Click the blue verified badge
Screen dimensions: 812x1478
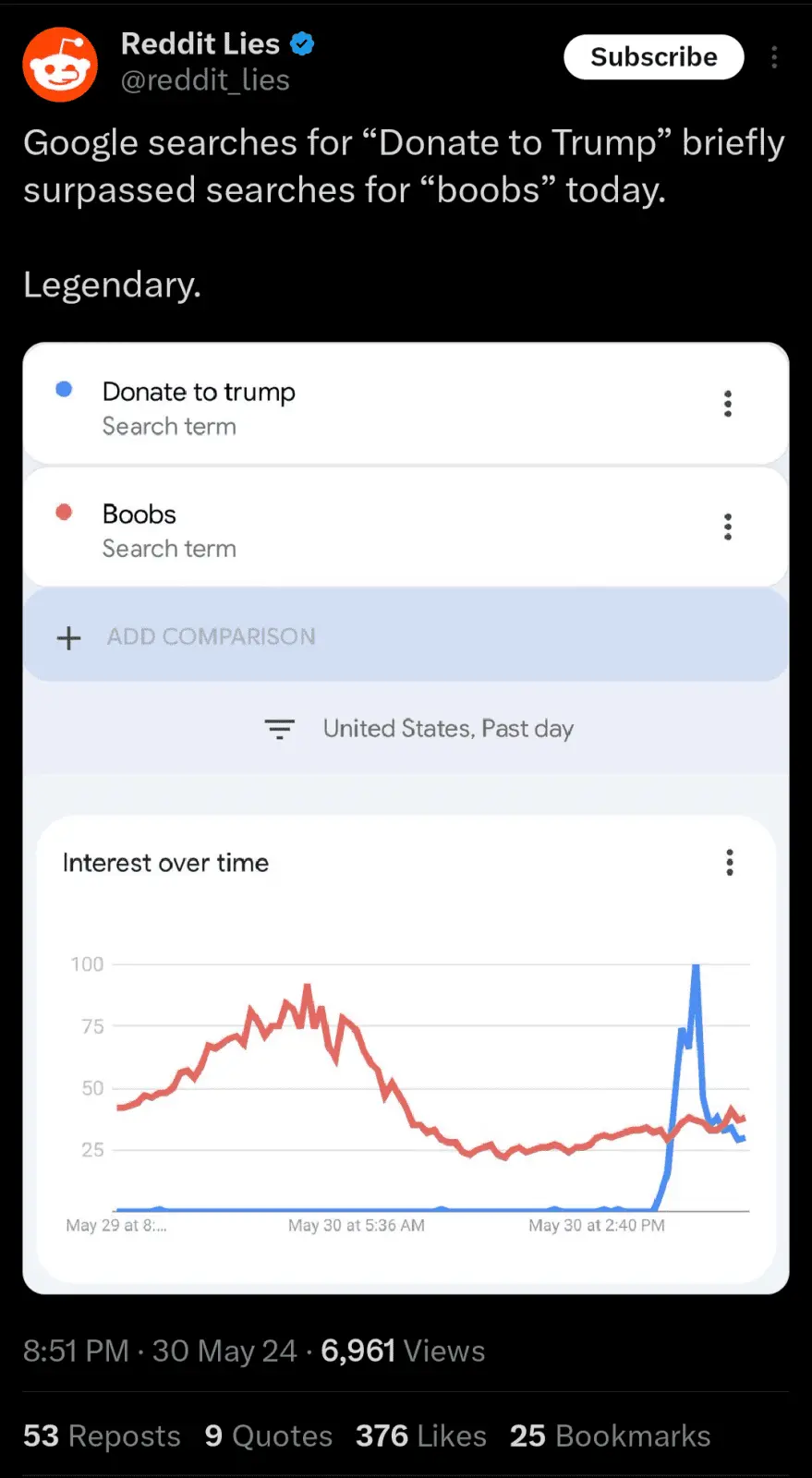click(302, 43)
